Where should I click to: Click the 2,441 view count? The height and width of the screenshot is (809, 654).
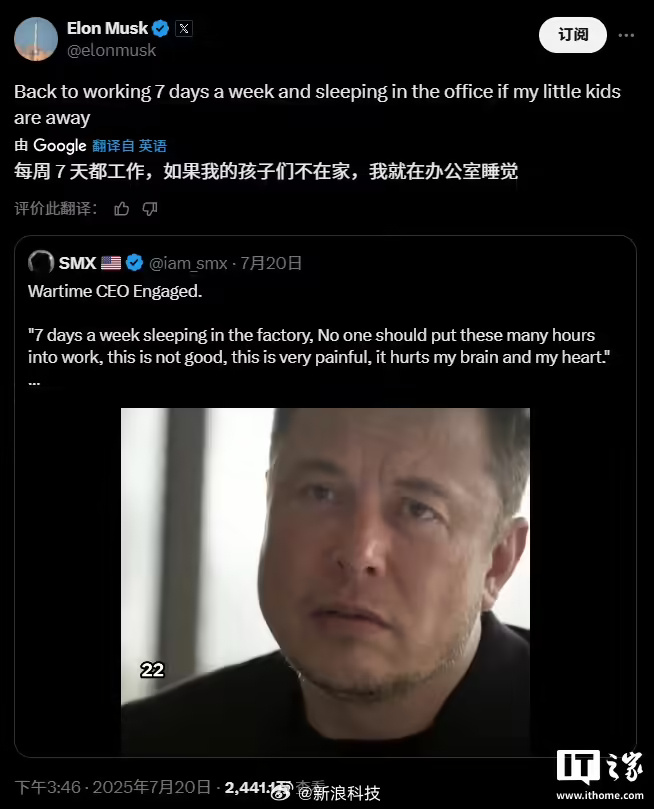point(248,787)
